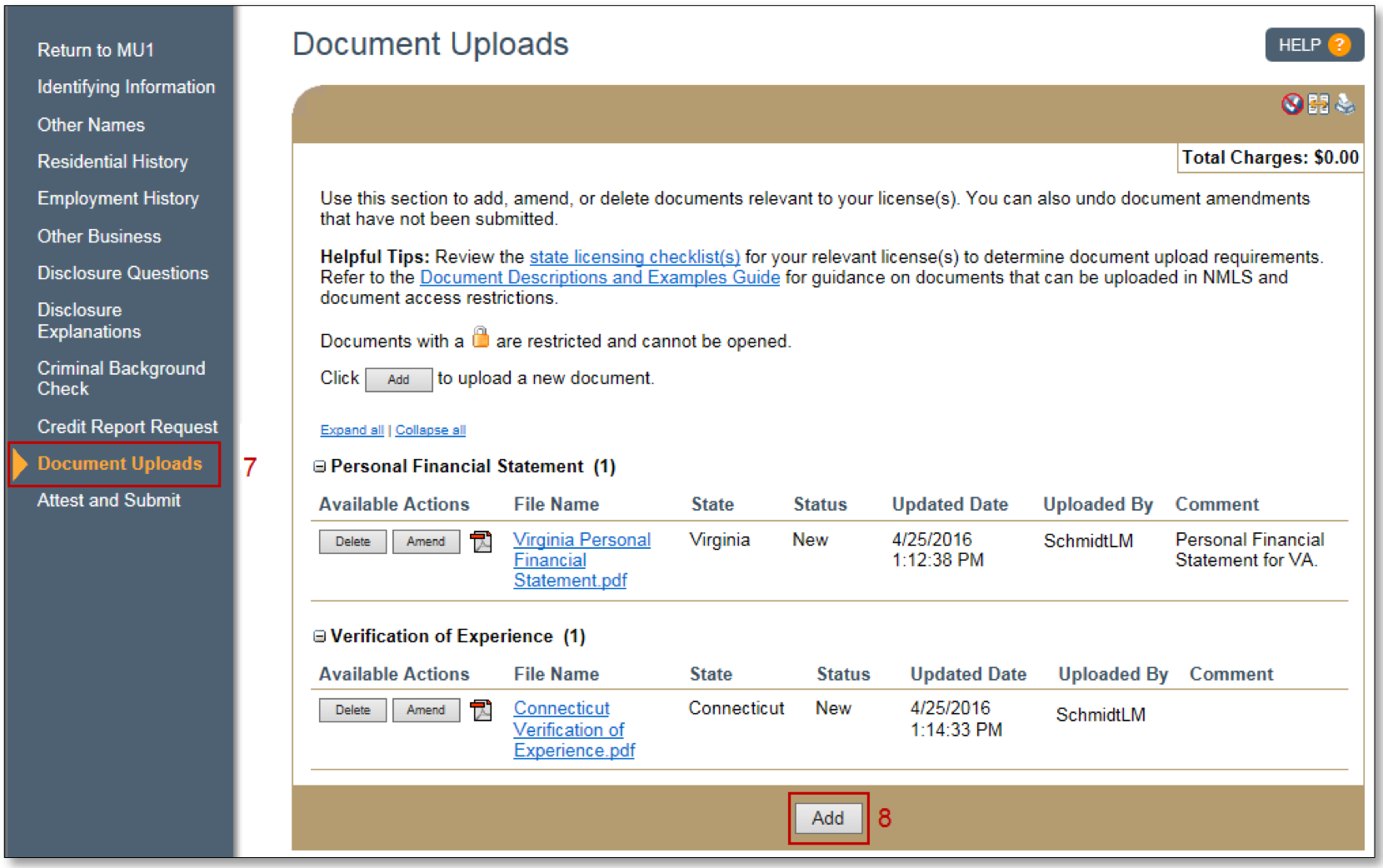The height and width of the screenshot is (868, 1383).
Task: Click the 'Personal Financial Statement for VA.' comment
Action: [x=1250, y=550]
